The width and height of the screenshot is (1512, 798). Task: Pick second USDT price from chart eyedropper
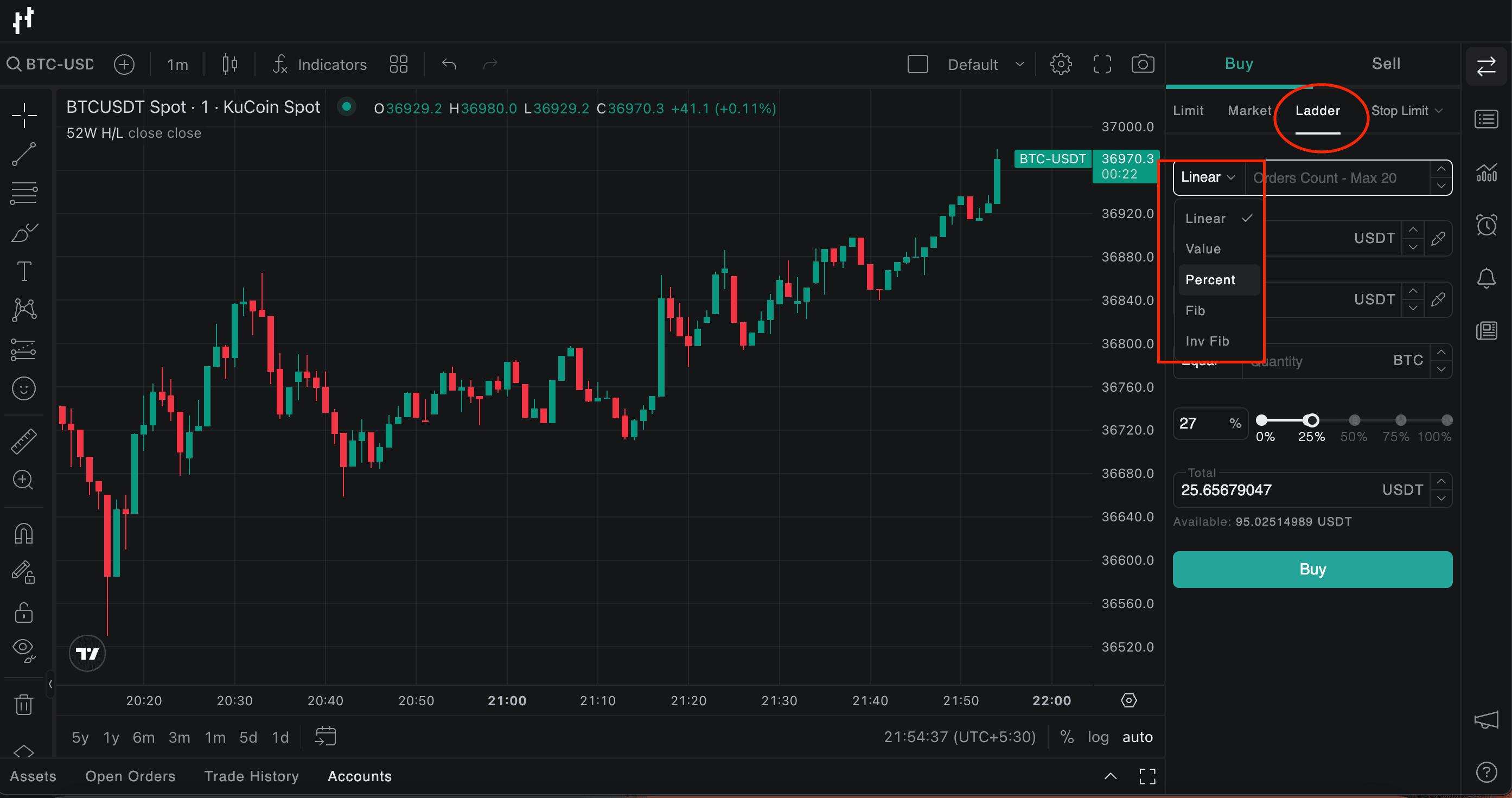tap(1438, 300)
